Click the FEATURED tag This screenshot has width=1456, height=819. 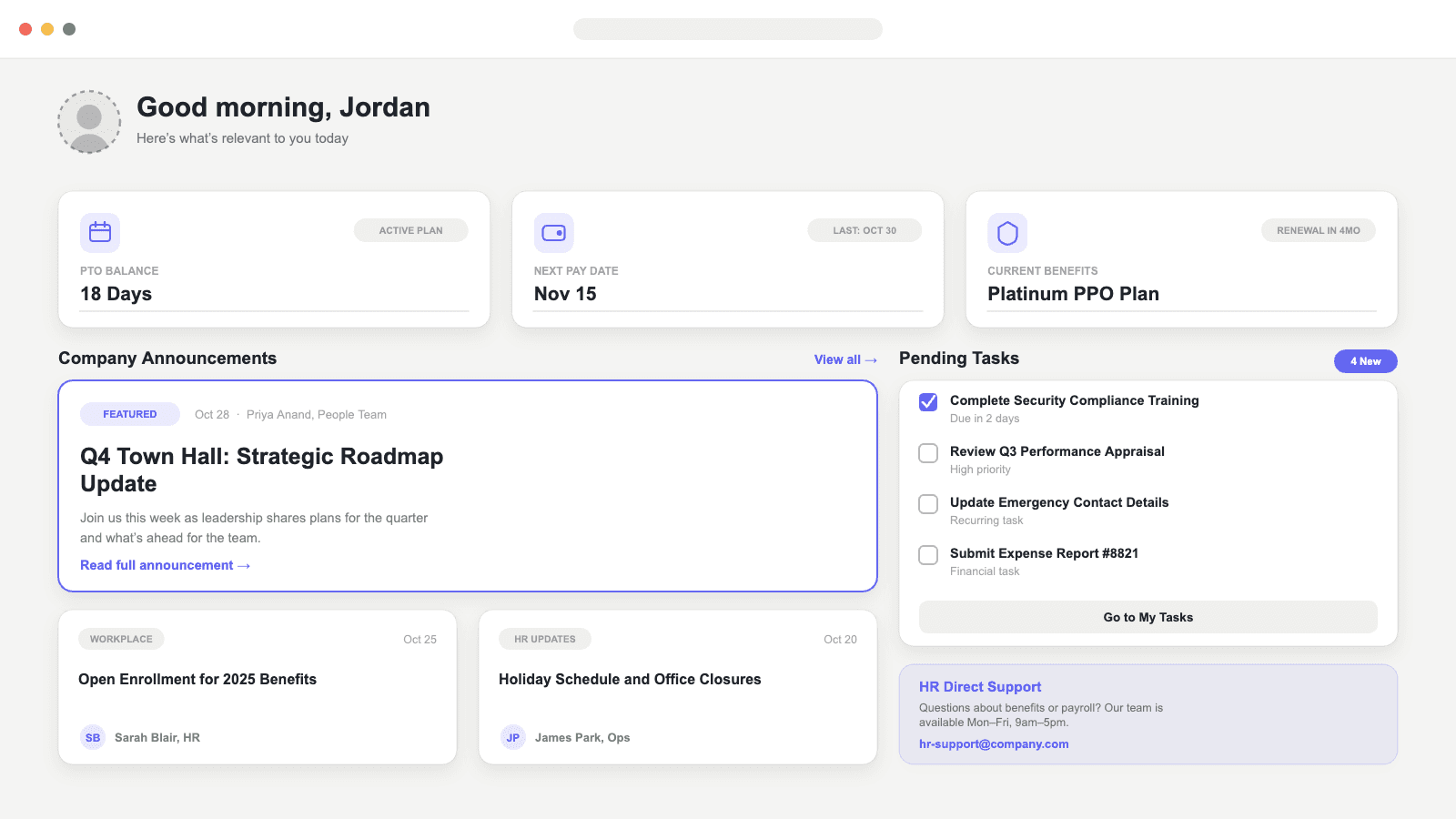[x=129, y=414]
